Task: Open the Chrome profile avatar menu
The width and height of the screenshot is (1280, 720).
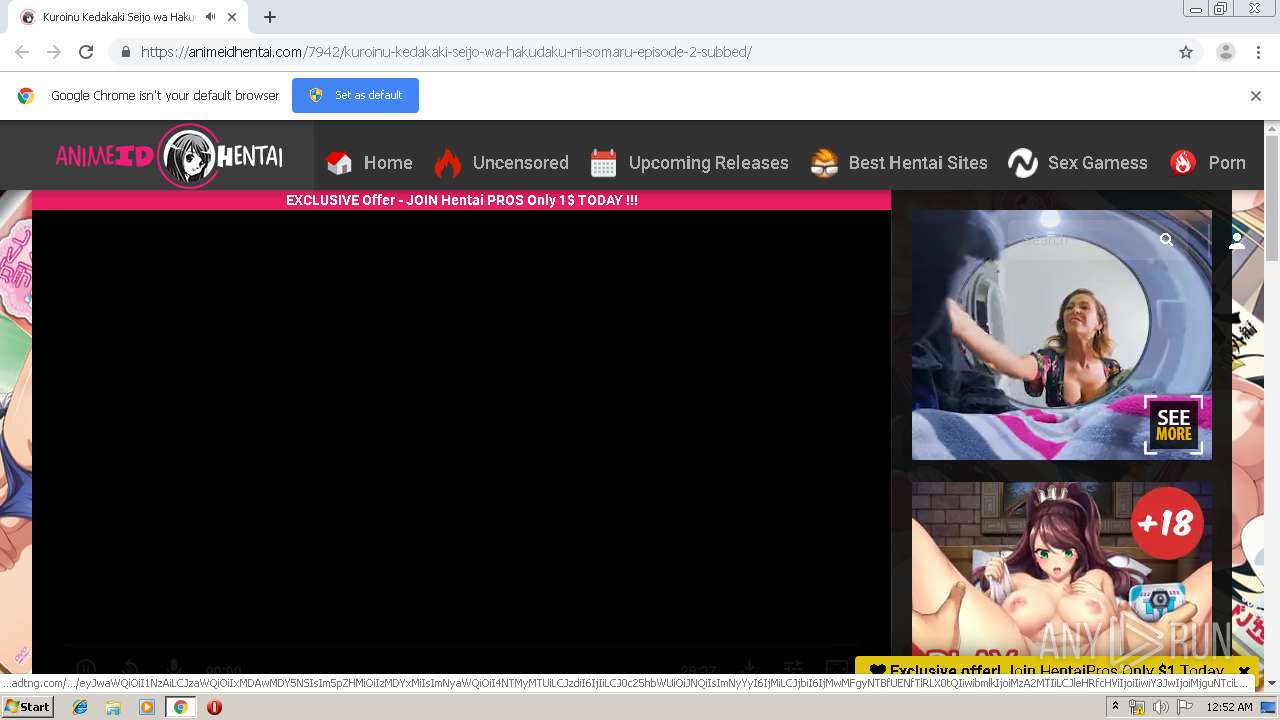Action: click(1225, 52)
